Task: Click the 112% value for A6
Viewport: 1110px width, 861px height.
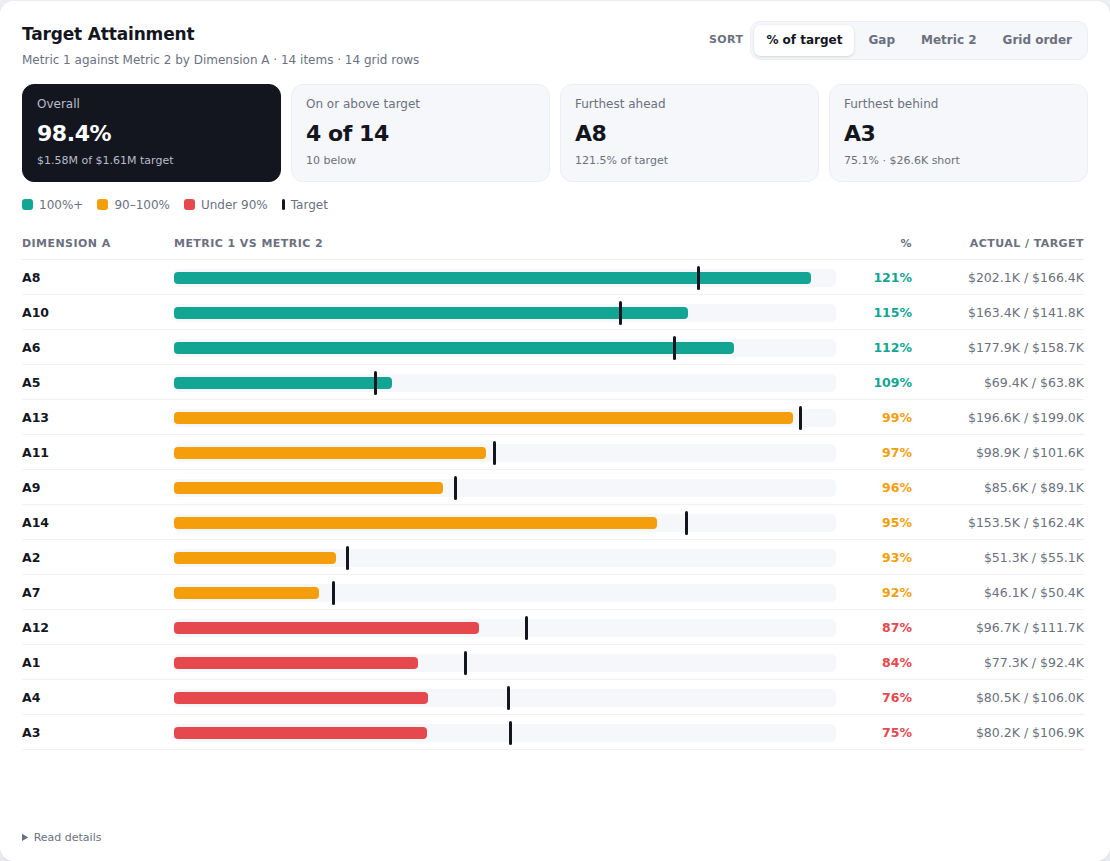Action: (893, 348)
